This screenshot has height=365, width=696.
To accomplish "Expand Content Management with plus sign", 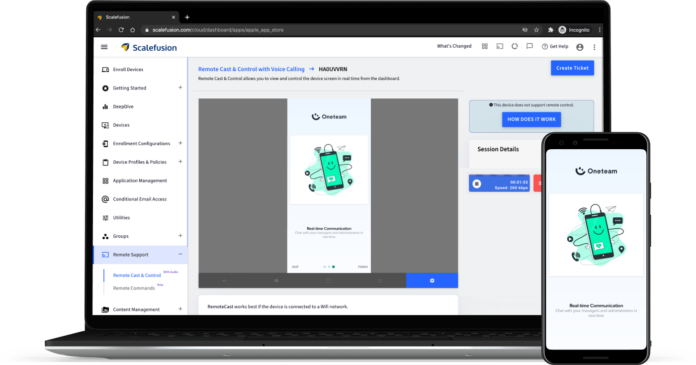I will [180, 309].
